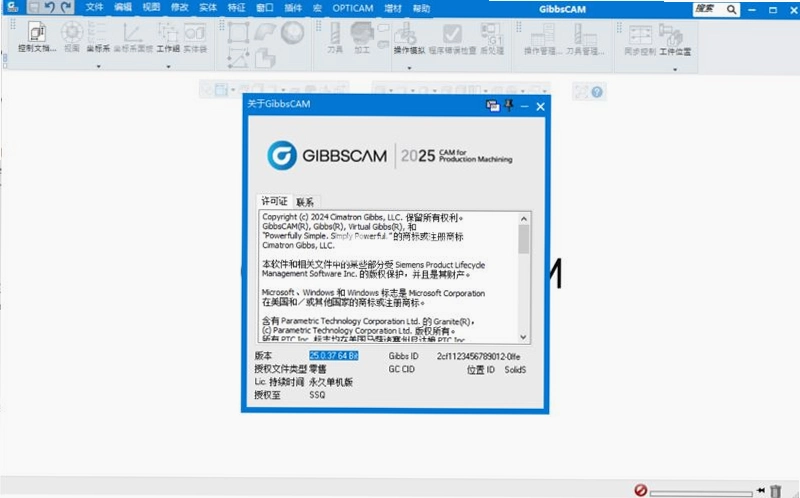Click the redo arrow in title bar
This screenshot has height=498, width=800.
[66, 7]
